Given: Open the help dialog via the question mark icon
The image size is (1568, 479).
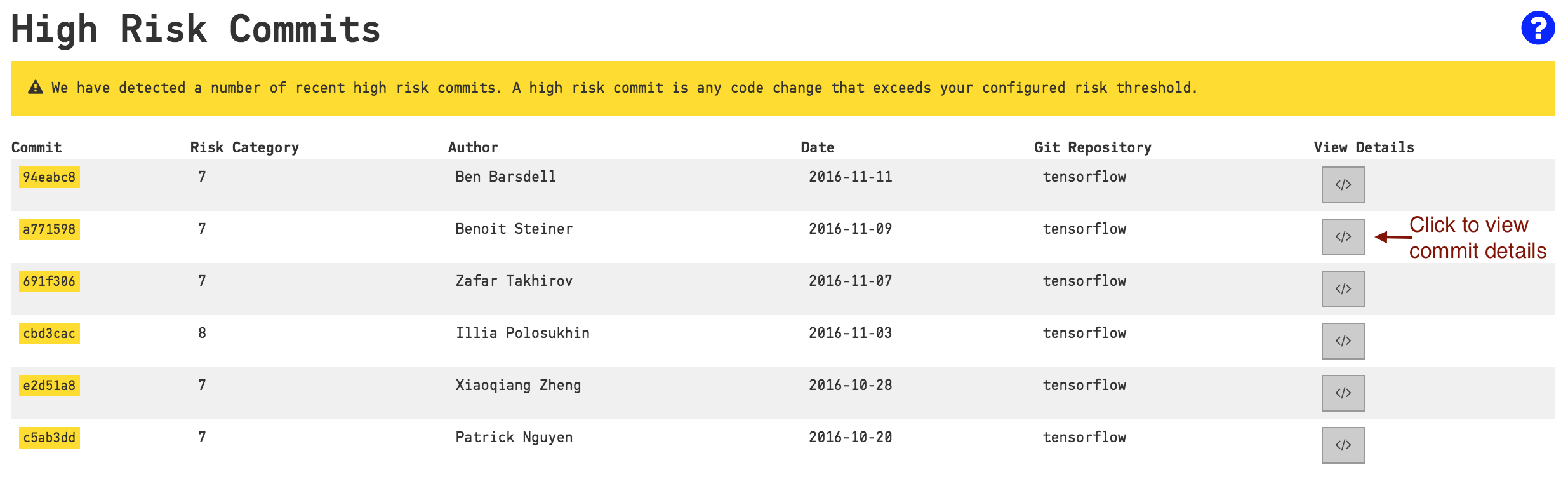Looking at the screenshot, I should tap(1537, 28).
